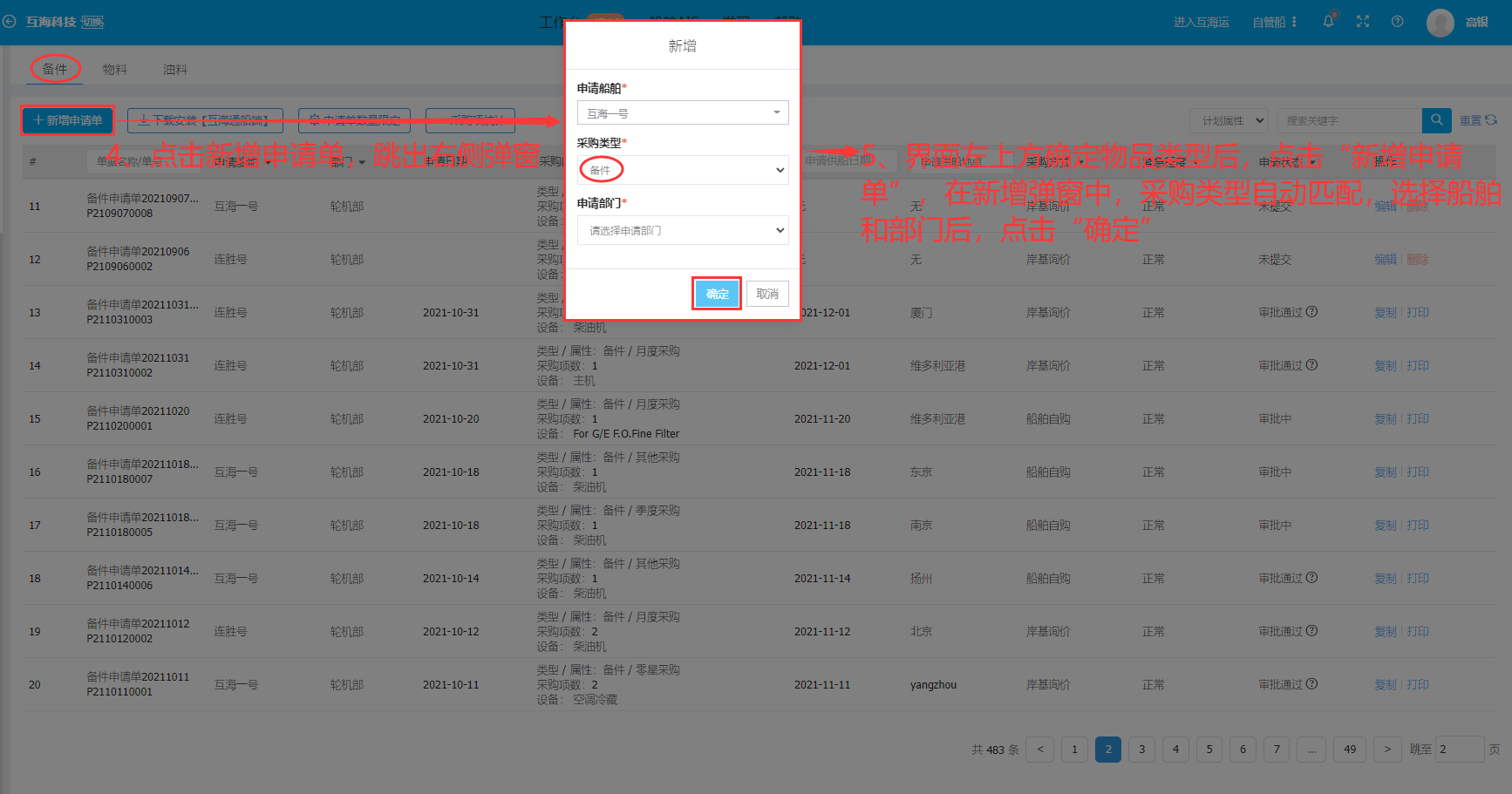
Task: Click info icon beside 审批通过 in row 20
Action: [1312, 684]
